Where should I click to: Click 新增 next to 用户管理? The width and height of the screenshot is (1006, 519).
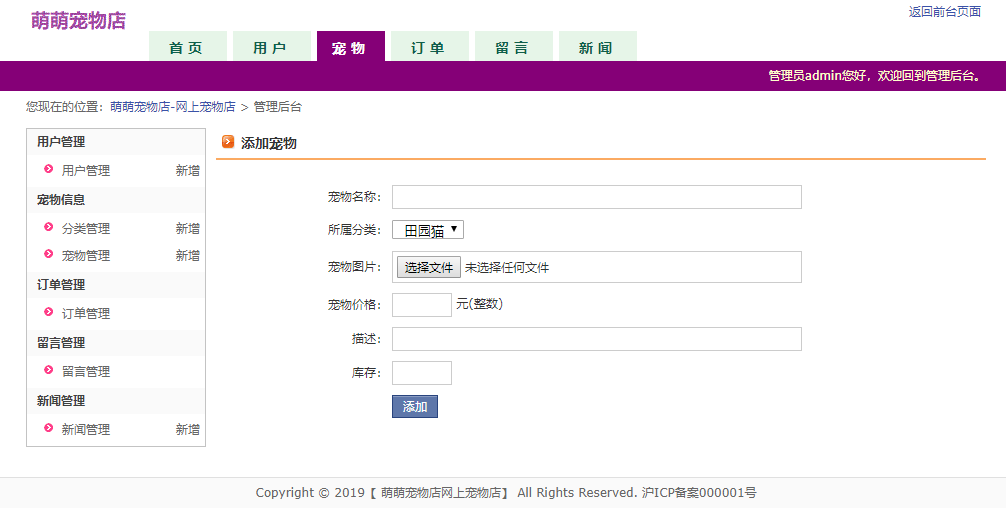point(187,171)
